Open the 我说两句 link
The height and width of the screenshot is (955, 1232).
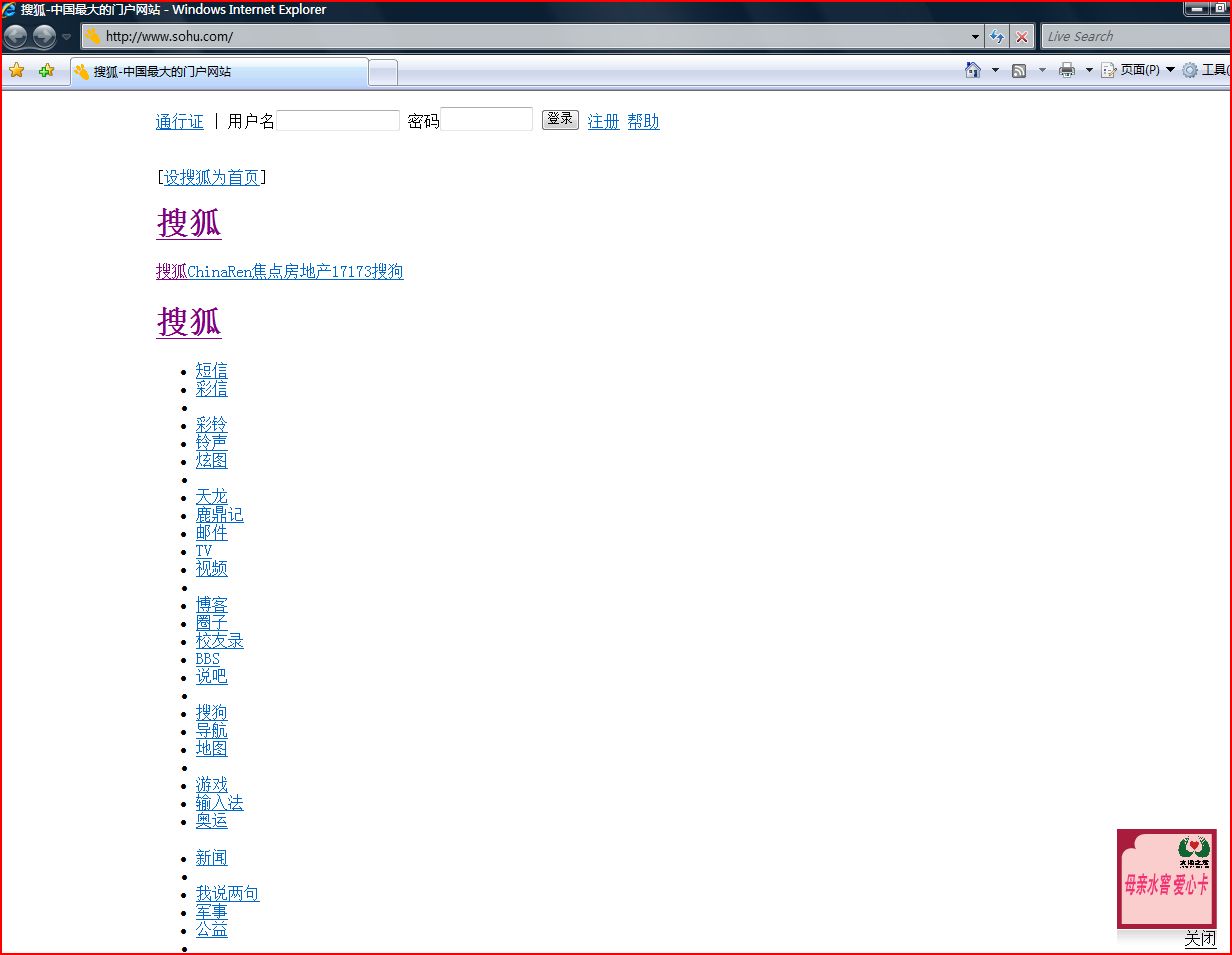tap(228, 894)
